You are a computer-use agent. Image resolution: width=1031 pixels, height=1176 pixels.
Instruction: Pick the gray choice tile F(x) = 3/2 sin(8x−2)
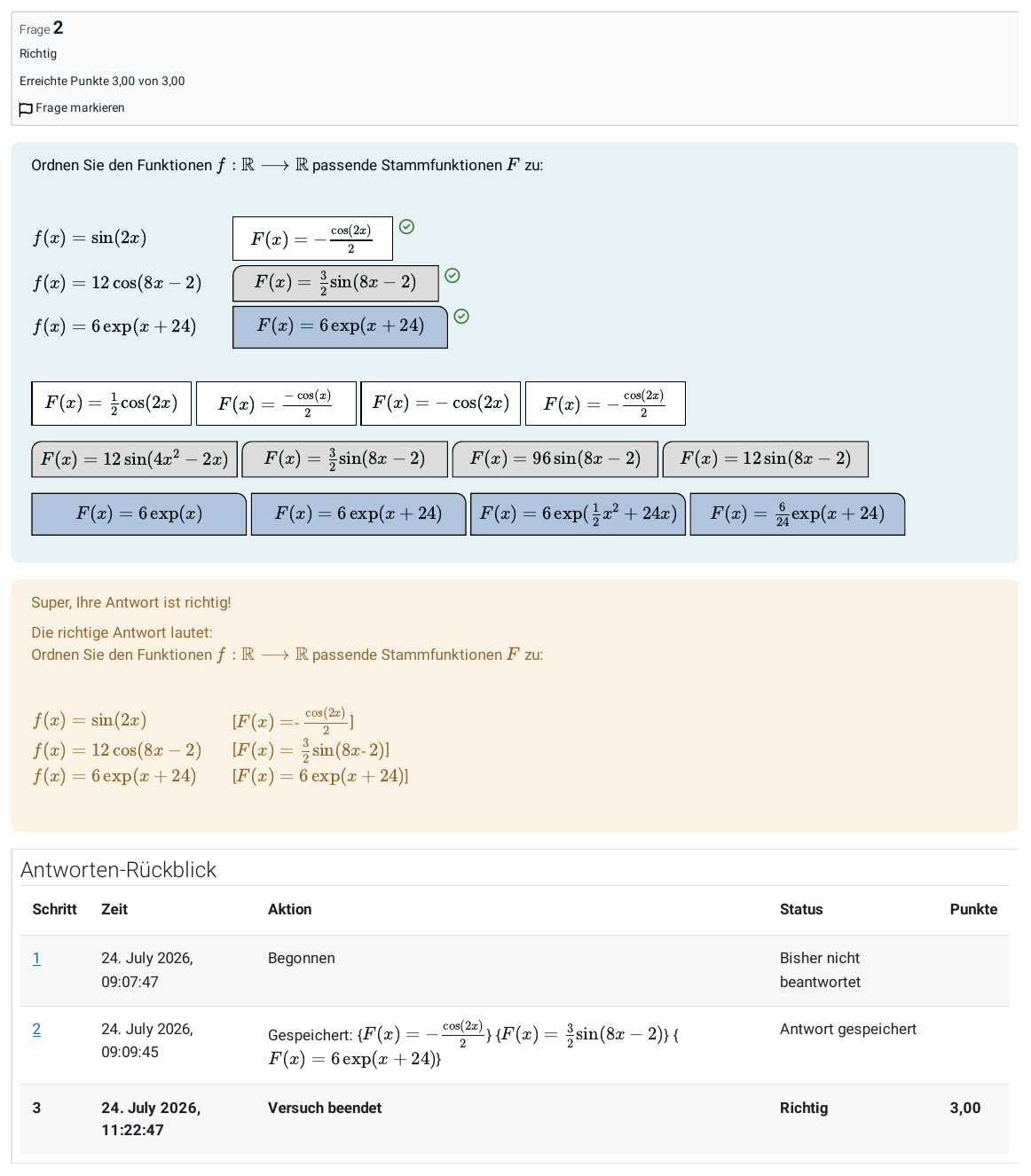click(344, 459)
